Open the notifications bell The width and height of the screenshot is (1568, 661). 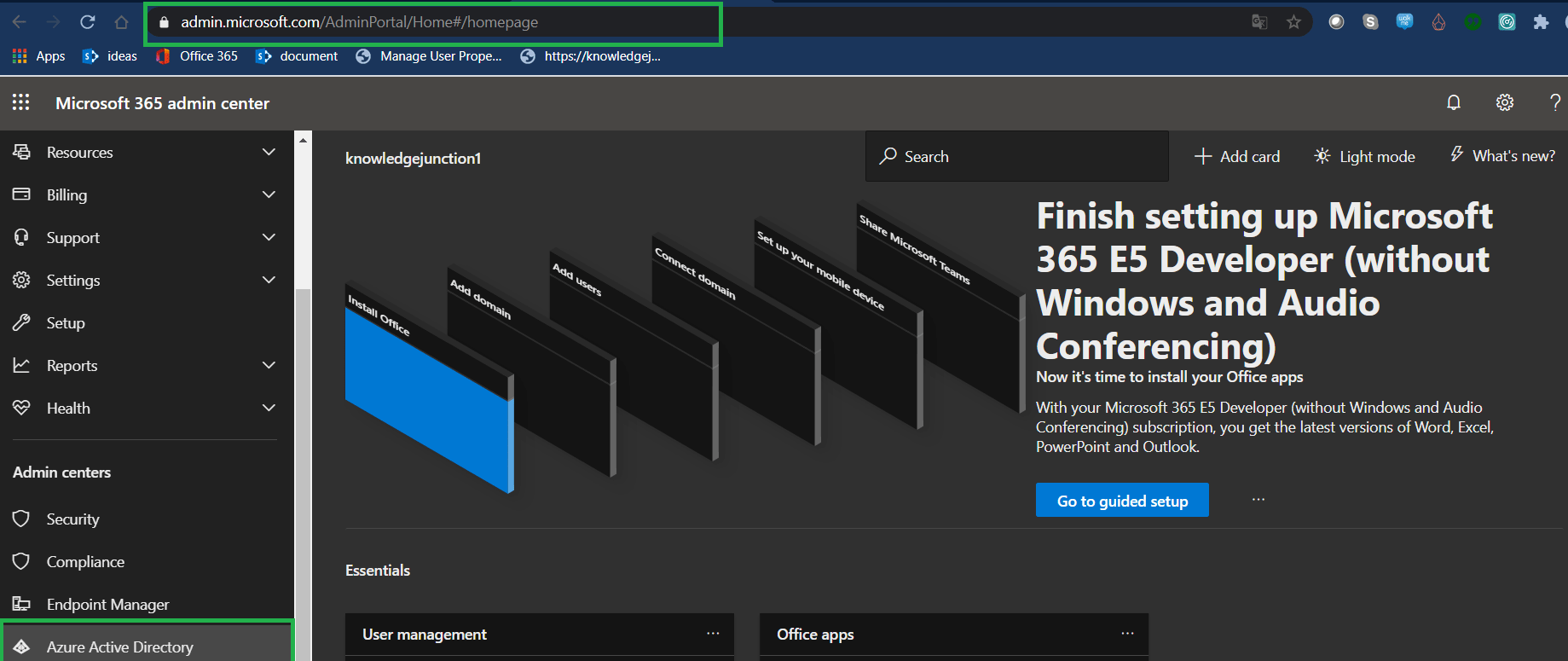1454,102
